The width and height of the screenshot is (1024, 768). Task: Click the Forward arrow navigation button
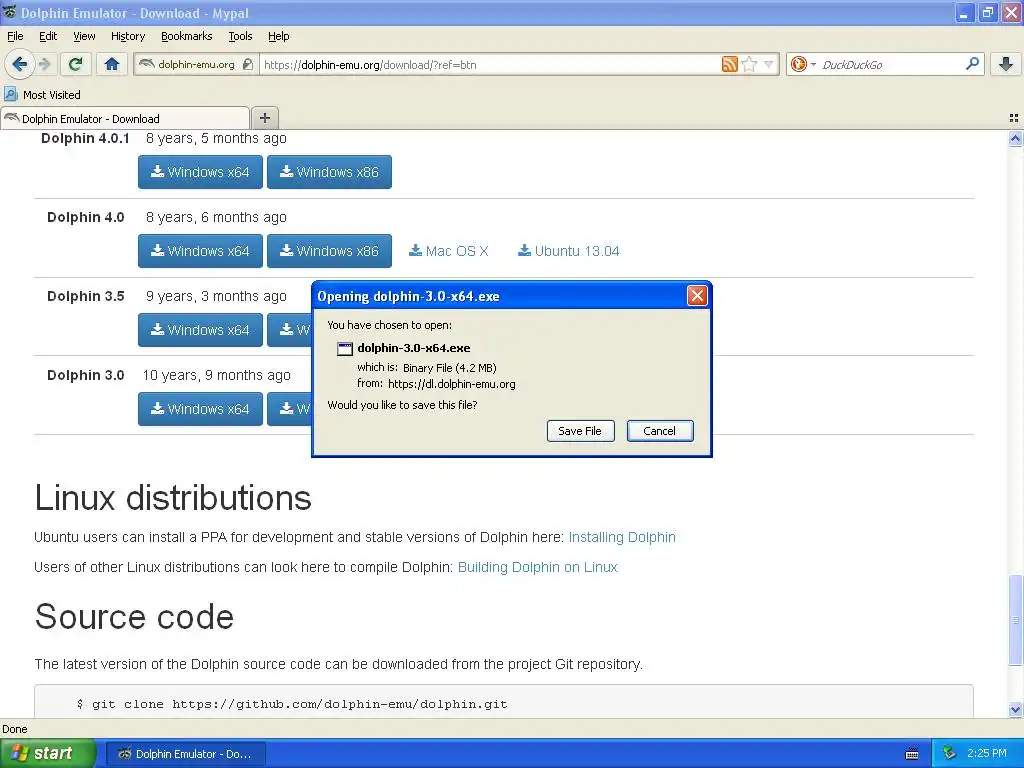coord(45,64)
